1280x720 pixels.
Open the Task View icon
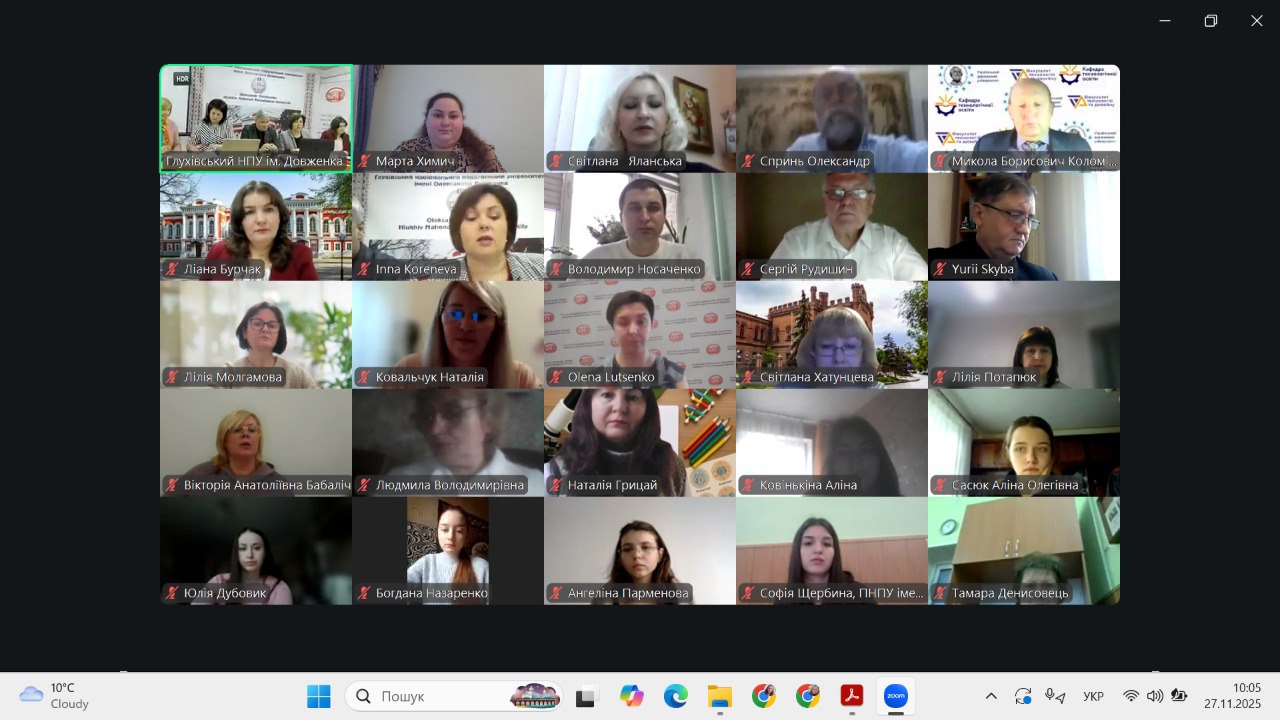585,696
